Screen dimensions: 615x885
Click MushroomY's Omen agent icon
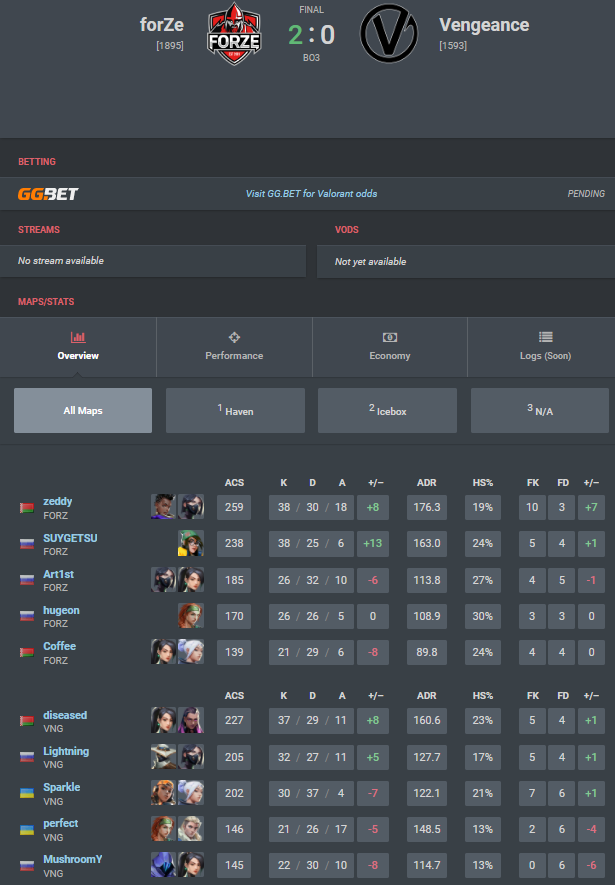tap(164, 865)
